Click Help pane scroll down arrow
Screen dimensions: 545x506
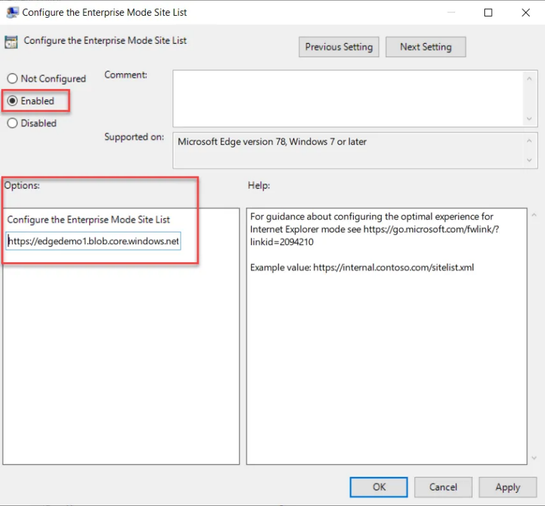(x=534, y=458)
